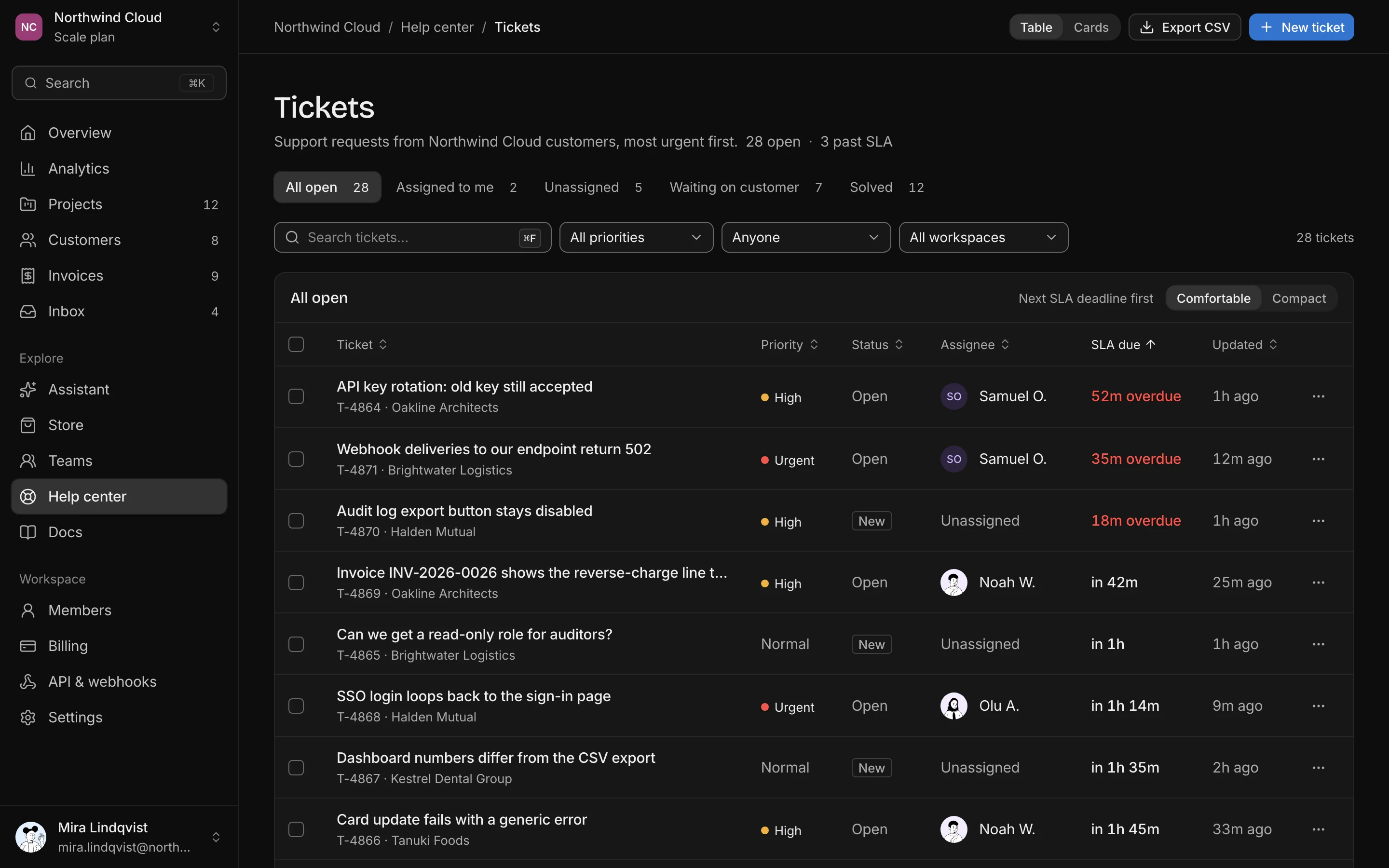Check the Audit log export ticket row
The image size is (1389, 868).
pos(296,521)
